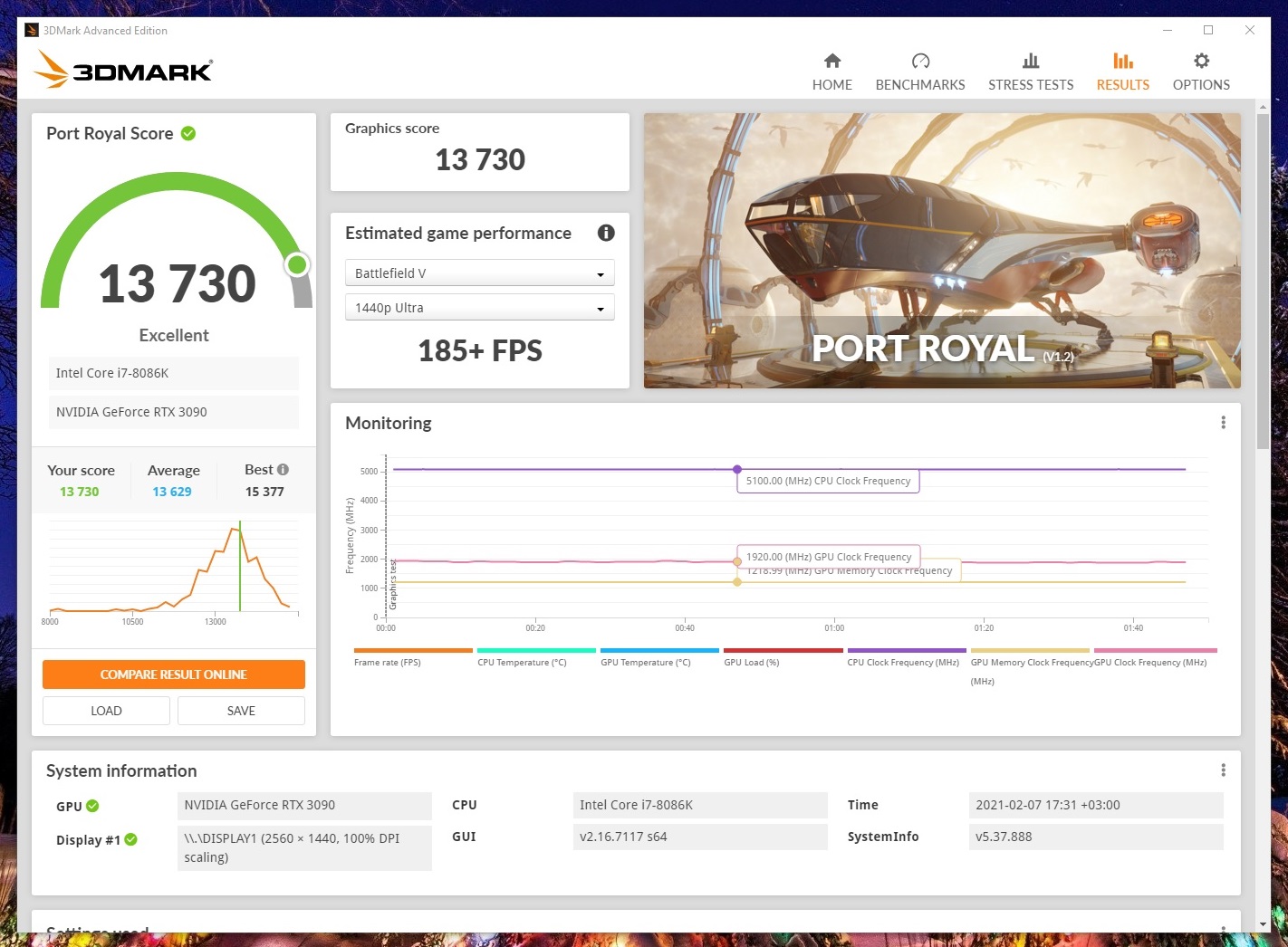Click the 185+ FPS estimate
This screenshot has width=1288, height=947.
click(480, 350)
